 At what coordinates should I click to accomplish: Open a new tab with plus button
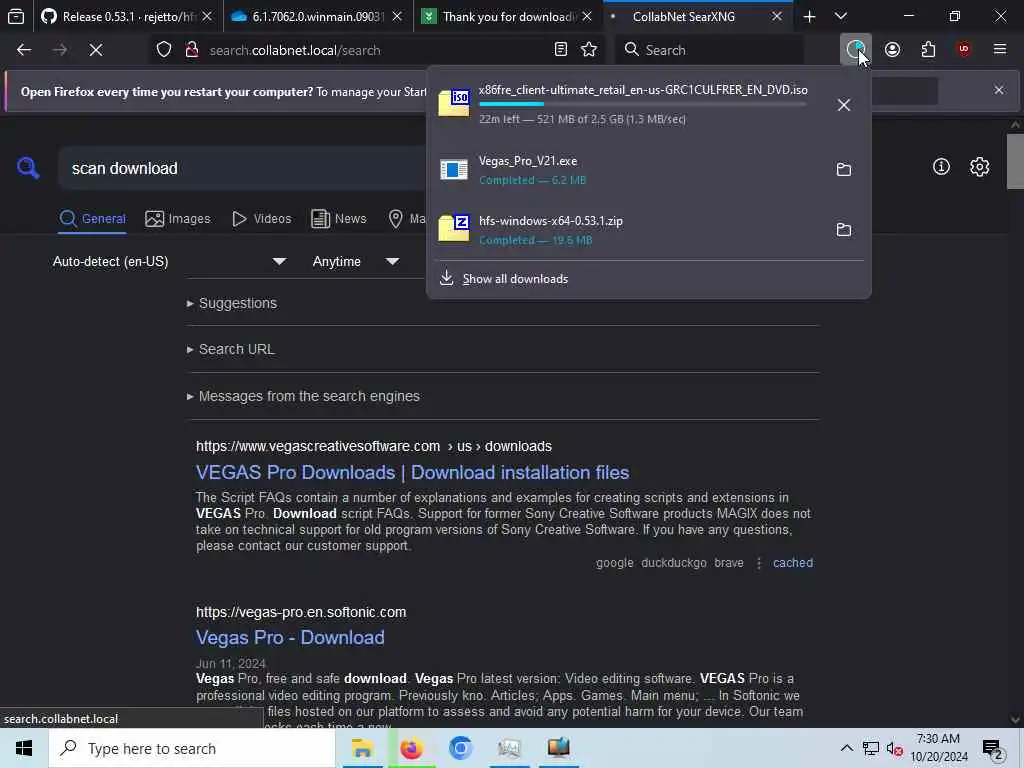(809, 16)
